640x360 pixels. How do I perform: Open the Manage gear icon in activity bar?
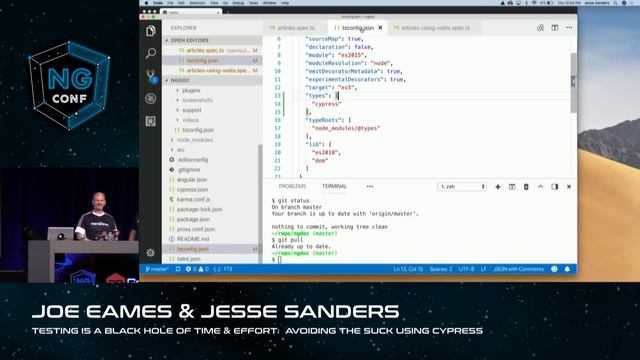pyautogui.click(x=151, y=253)
